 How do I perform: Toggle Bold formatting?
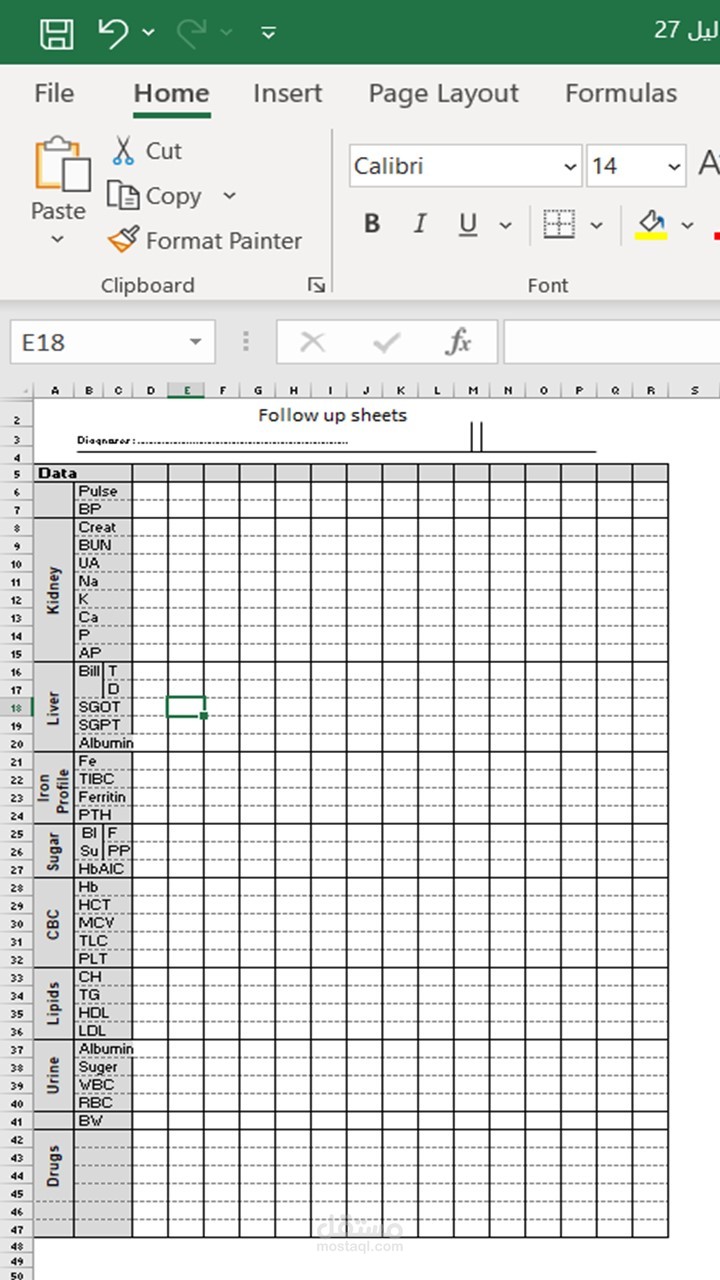(x=372, y=224)
